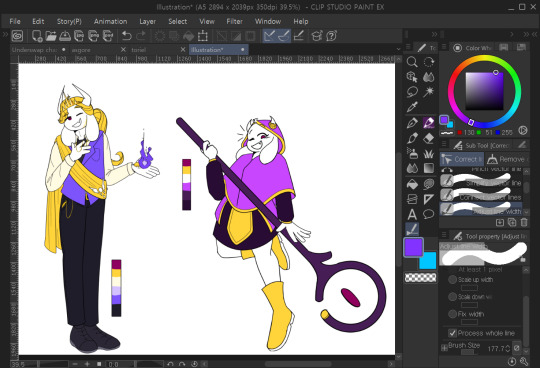Open the Filter menu
Image resolution: width=540 pixels, height=368 pixels.
click(x=235, y=21)
